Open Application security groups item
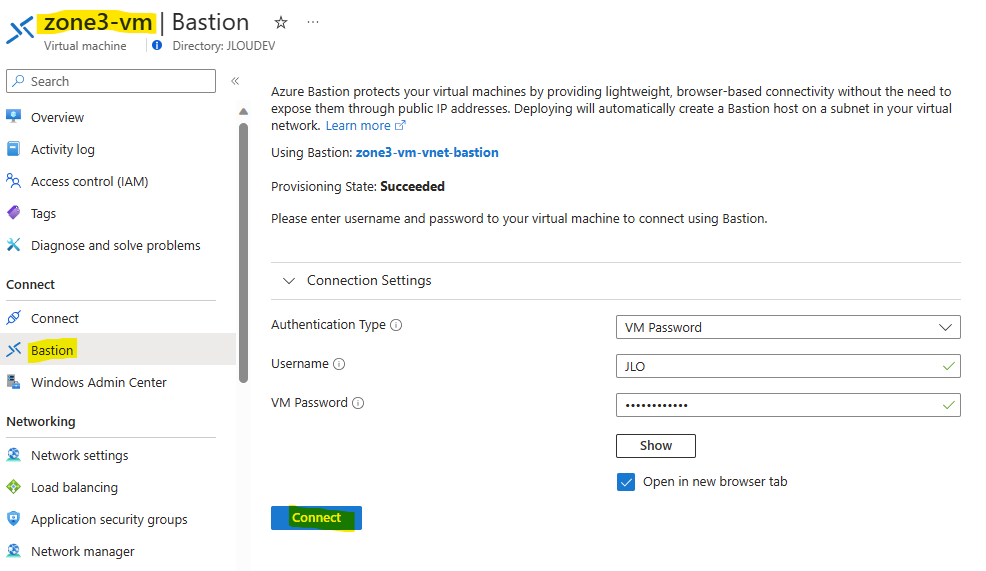Viewport: 986px width, 571px height. pos(111,519)
